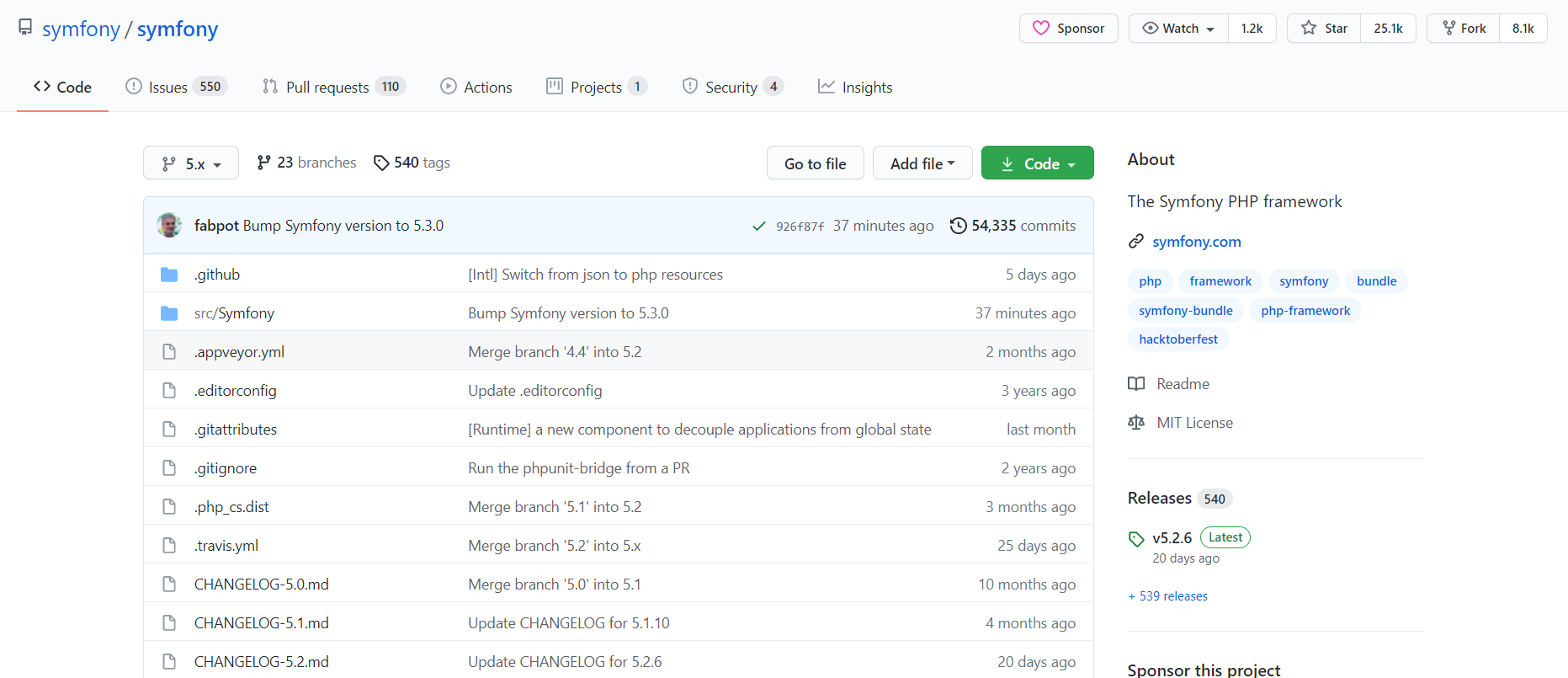This screenshot has width=1568, height=678.
Task: Click the repository book icon beside symfony
Action: pyautogui.click(x=25, y=28)
